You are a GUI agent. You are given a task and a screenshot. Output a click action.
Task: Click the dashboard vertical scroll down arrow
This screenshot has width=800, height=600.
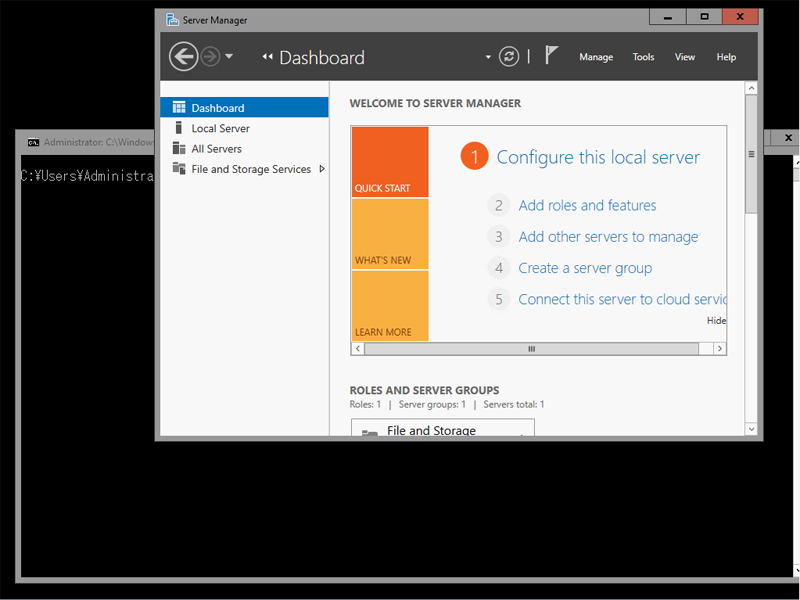751,429
